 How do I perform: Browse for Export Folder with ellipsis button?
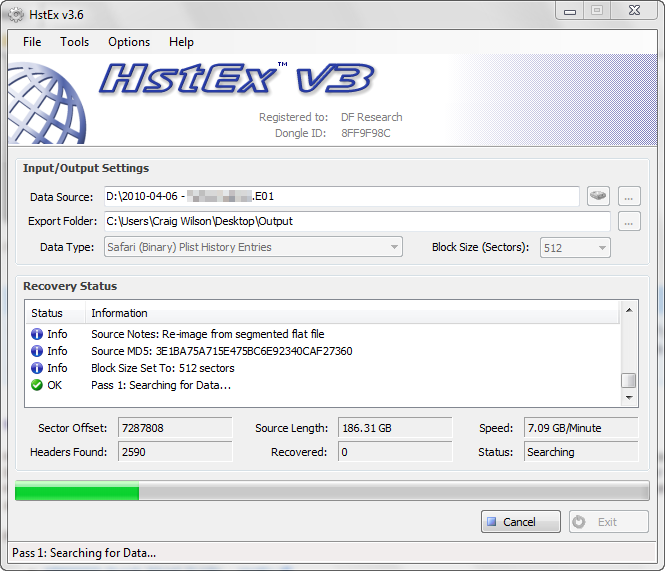[x=629, y=221]
